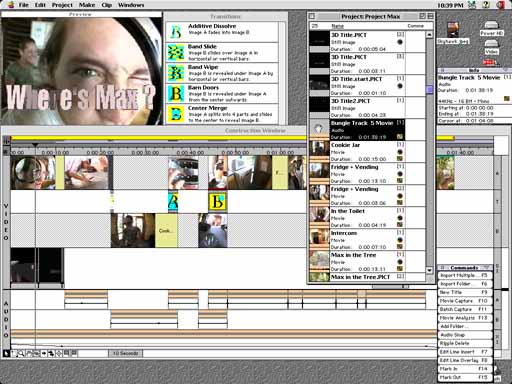
Task: Open the Make menu
Action: [87, 5]
